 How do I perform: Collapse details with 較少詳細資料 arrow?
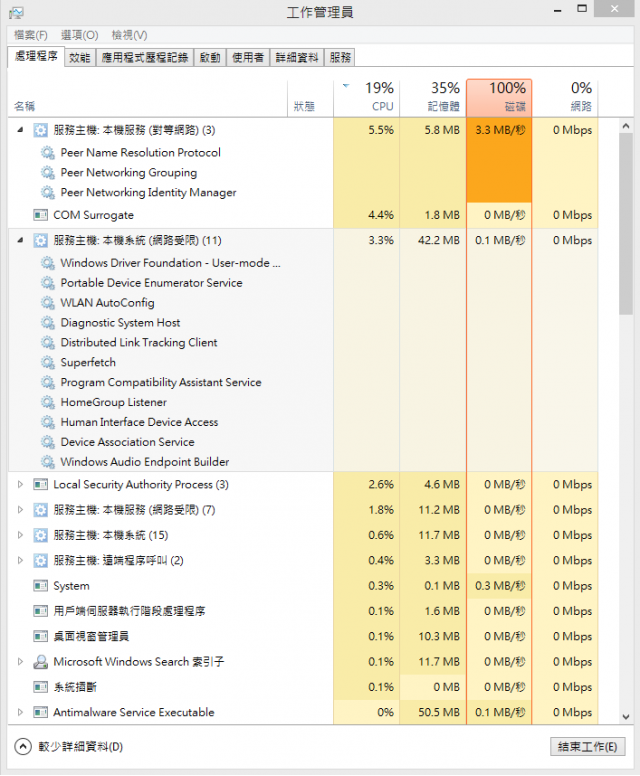click(23, 746)
